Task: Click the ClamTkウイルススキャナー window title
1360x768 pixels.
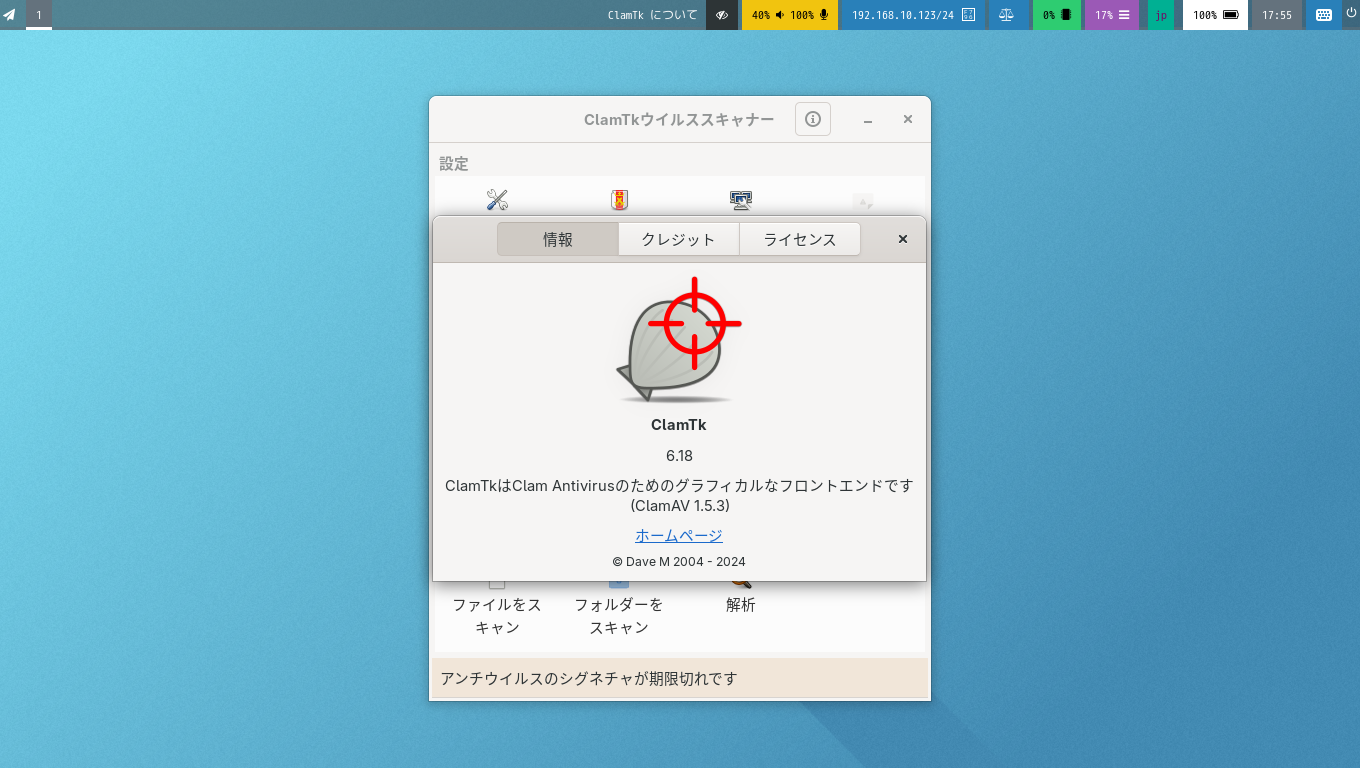Action: point(679,120)
